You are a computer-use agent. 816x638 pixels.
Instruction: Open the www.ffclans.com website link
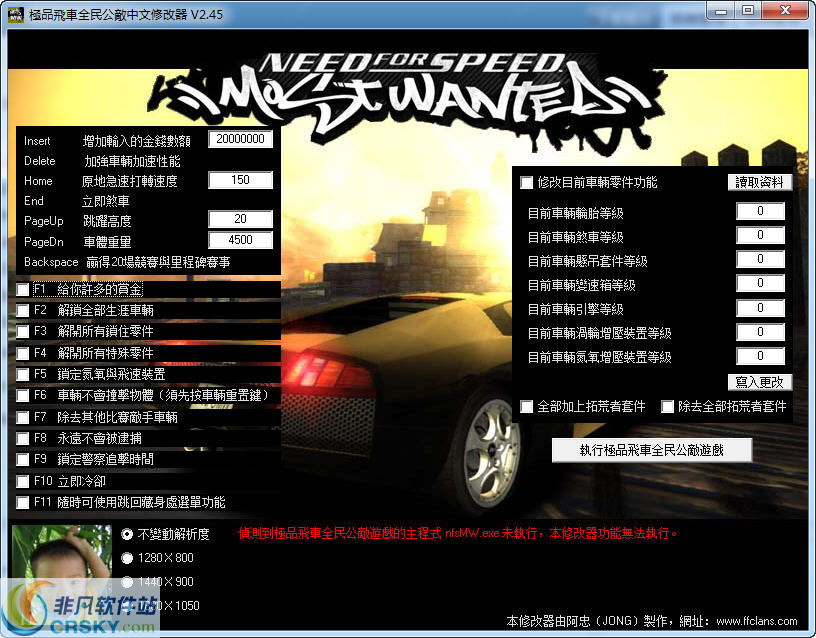(756, 621)
